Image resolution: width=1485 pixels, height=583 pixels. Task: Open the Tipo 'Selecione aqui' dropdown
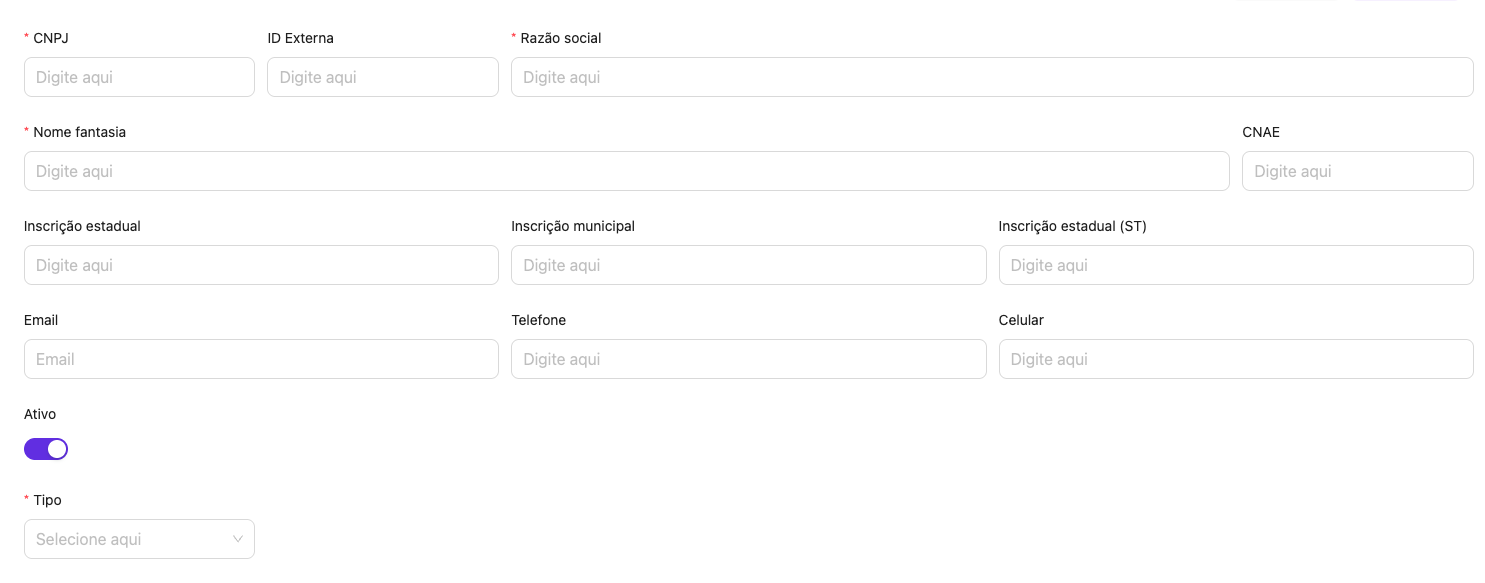[x=130, y=539]
